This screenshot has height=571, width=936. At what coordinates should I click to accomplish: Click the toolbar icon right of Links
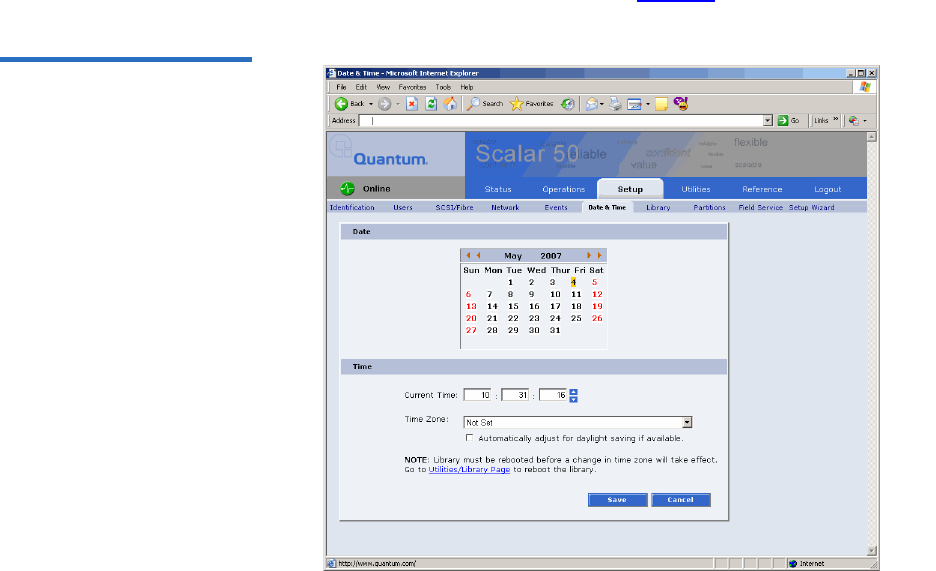tap(854, 121)
